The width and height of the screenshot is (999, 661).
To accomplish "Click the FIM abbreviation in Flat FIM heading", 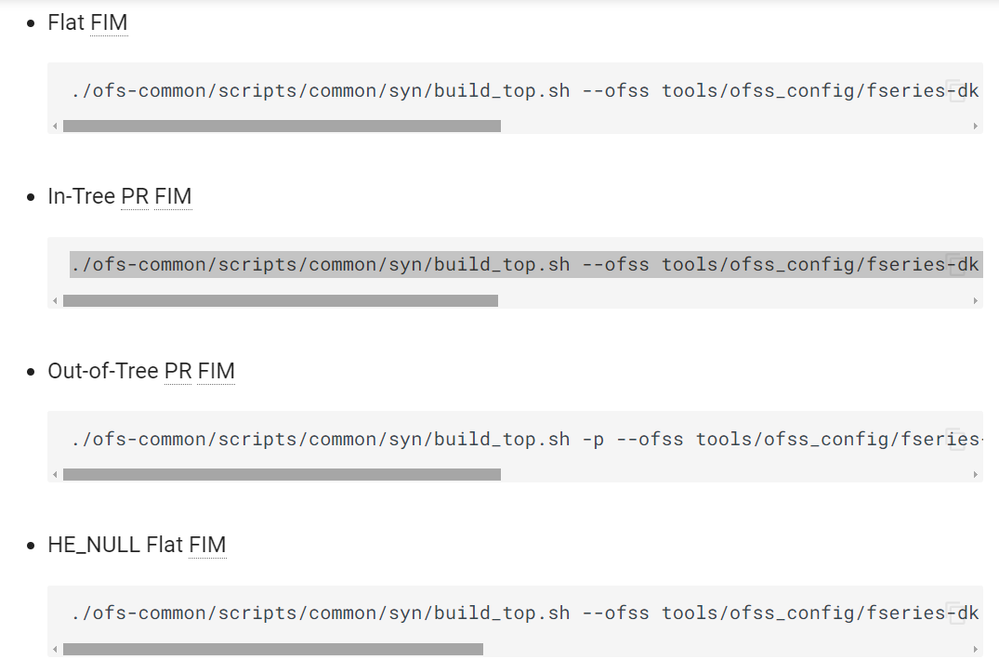I will point(108,22).
